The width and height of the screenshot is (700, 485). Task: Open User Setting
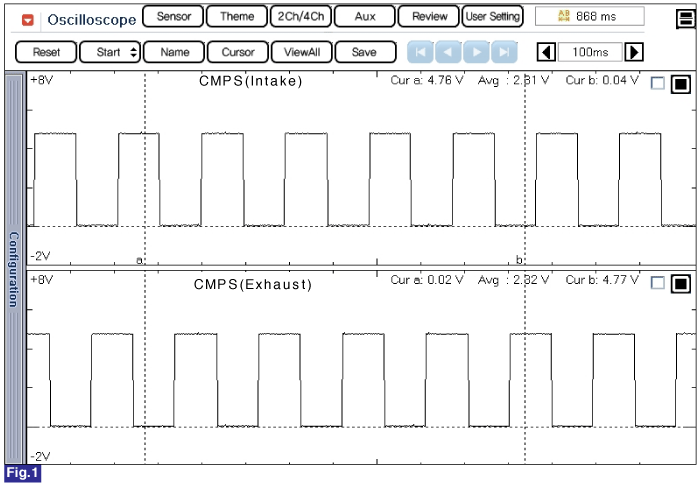click(x=492, y=17)
